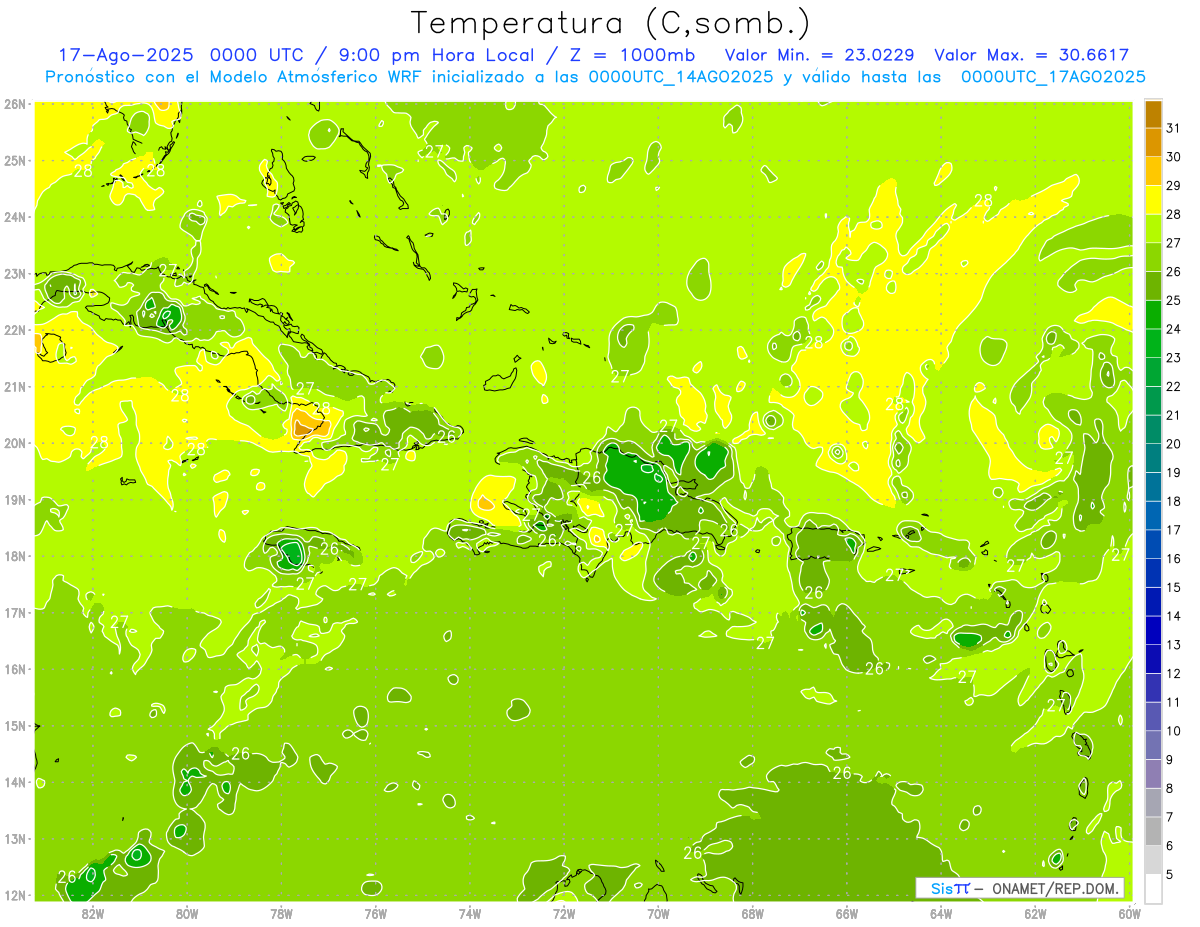Click the '14N' latitude axis label

(x=15, y=782)
